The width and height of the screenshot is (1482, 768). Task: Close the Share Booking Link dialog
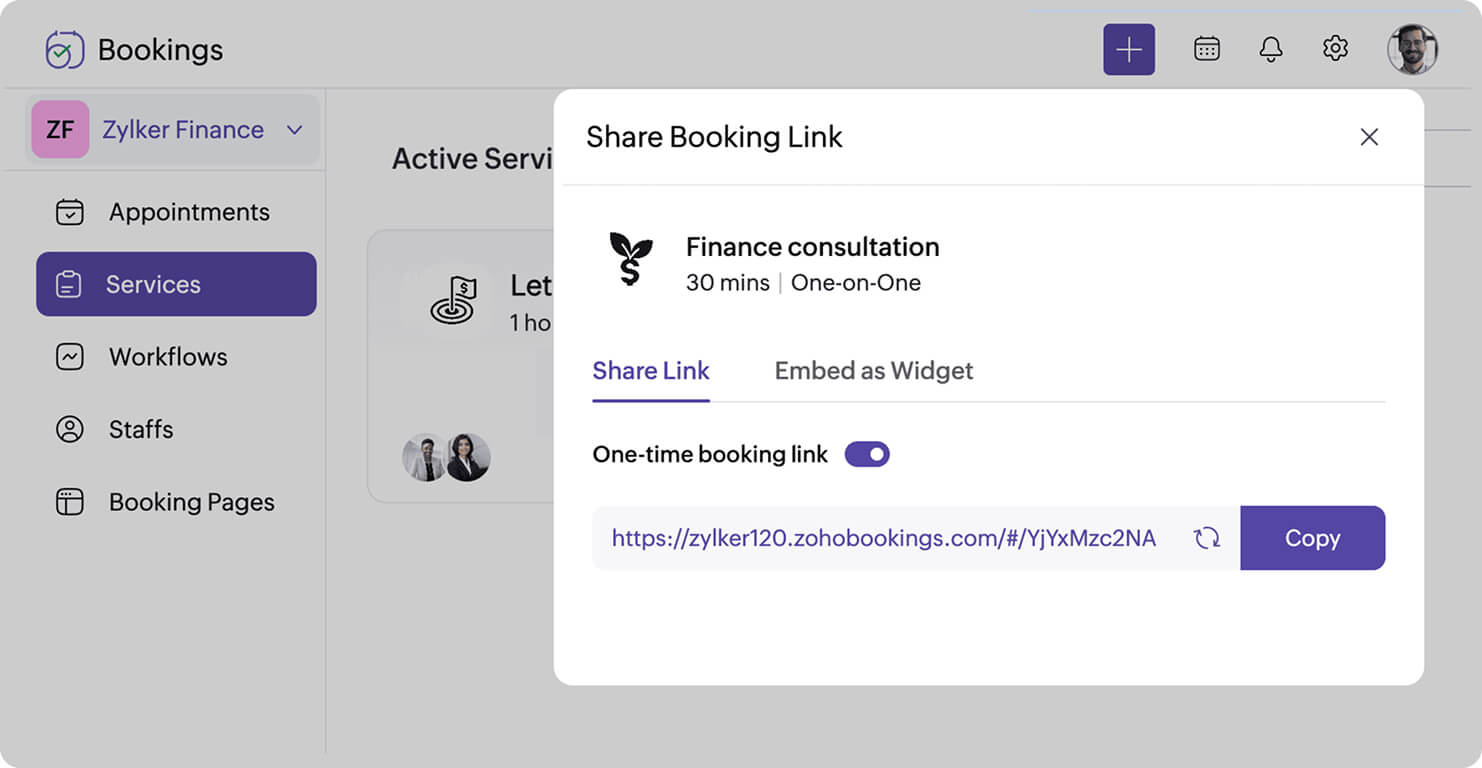[x=1369, y=137]
